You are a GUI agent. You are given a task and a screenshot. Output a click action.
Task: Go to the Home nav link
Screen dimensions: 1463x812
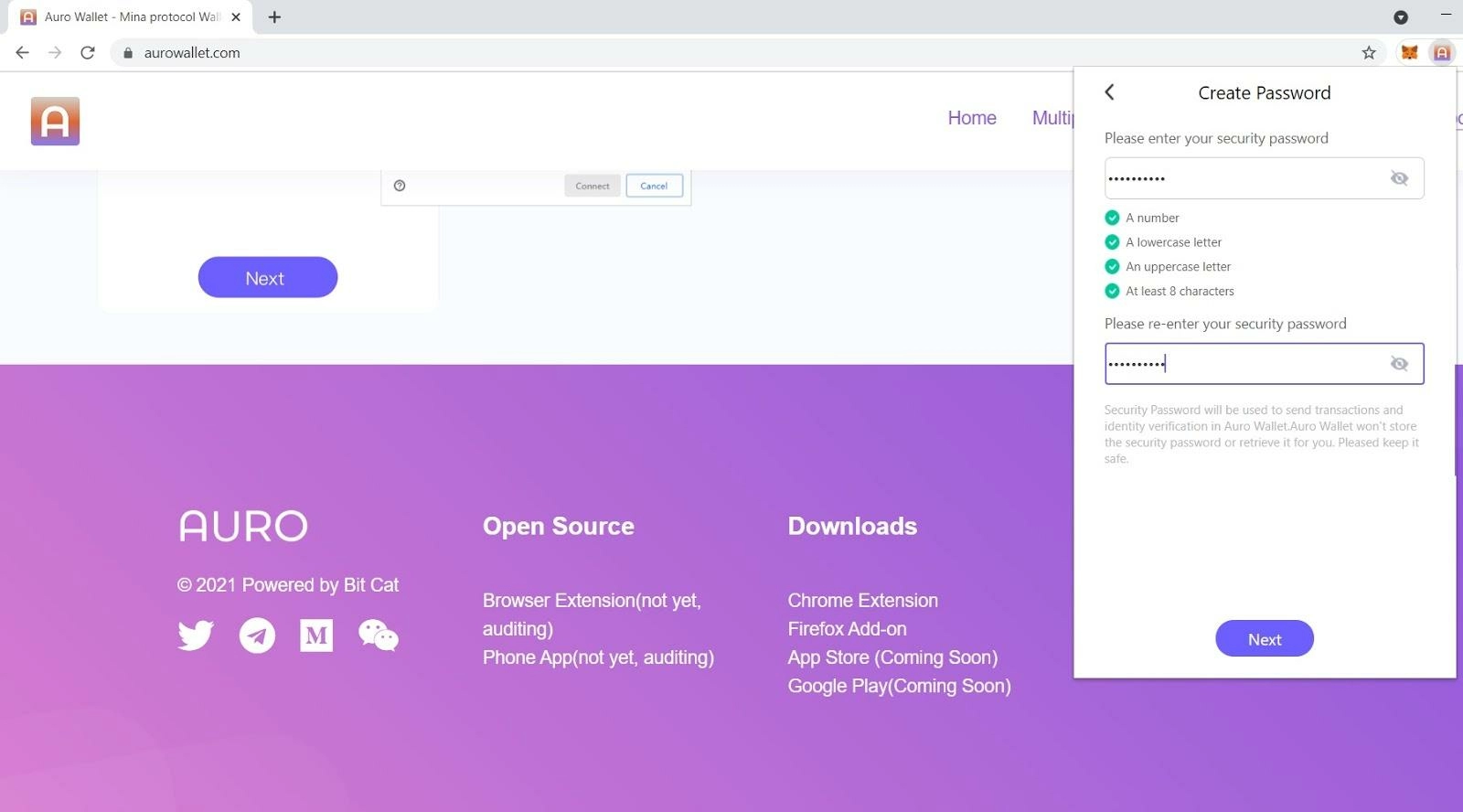click(x=972, y=118)
